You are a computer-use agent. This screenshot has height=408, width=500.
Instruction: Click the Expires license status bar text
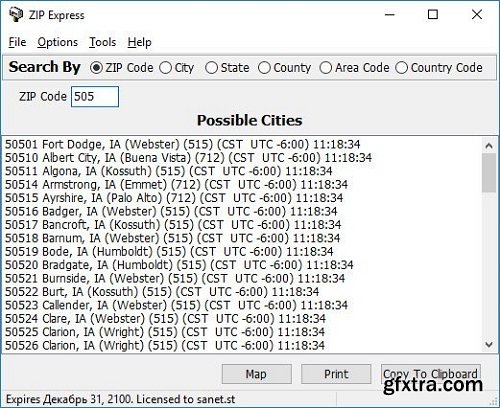[120, 399]
